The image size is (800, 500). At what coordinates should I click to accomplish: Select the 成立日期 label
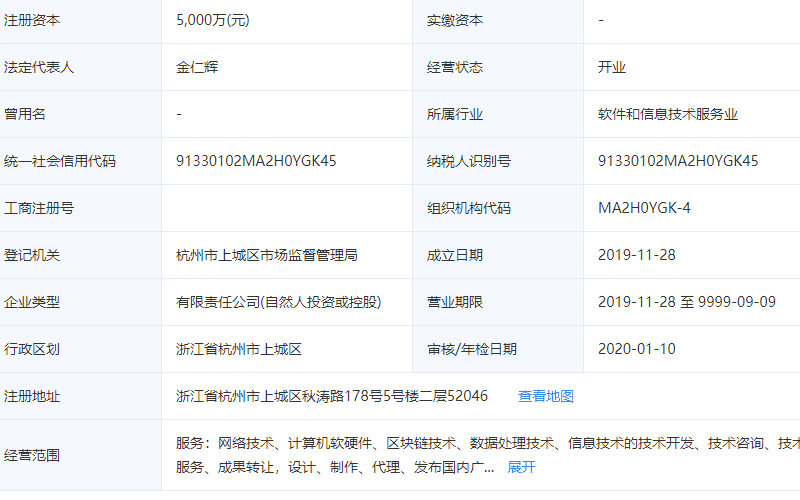click(x=455, y=255)
